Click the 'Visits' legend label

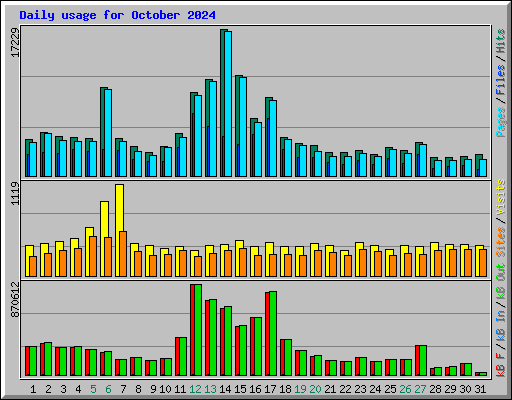501,197
